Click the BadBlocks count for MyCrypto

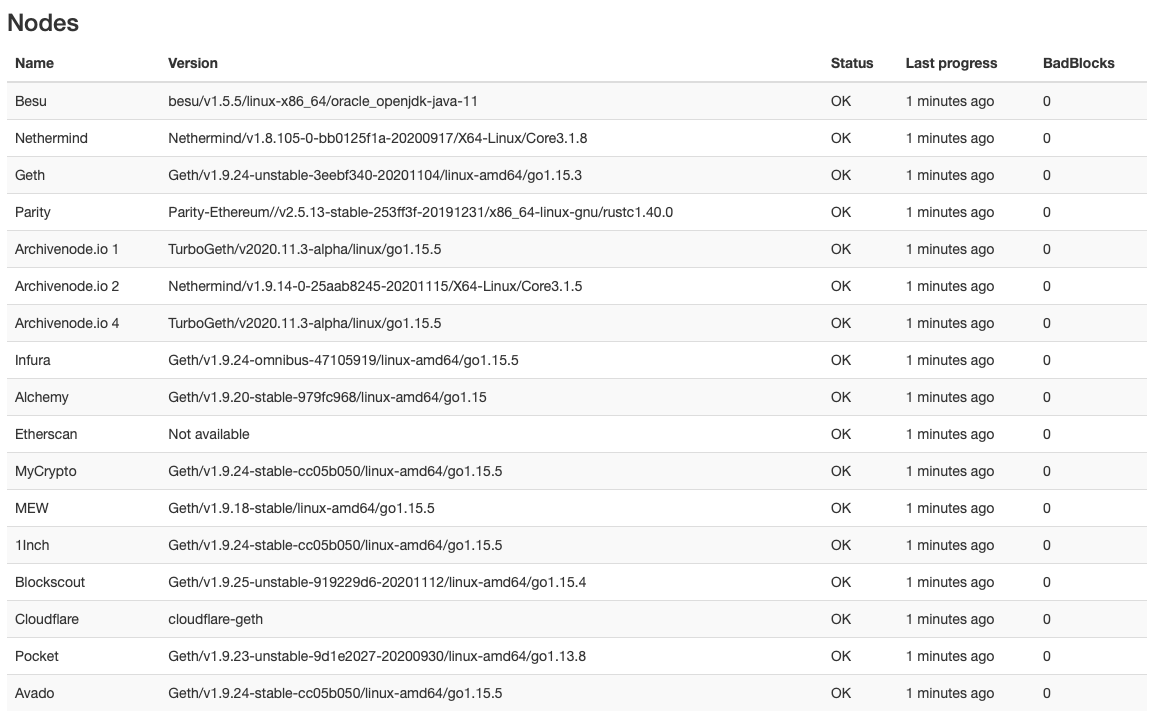click(x=1046, y=471)
